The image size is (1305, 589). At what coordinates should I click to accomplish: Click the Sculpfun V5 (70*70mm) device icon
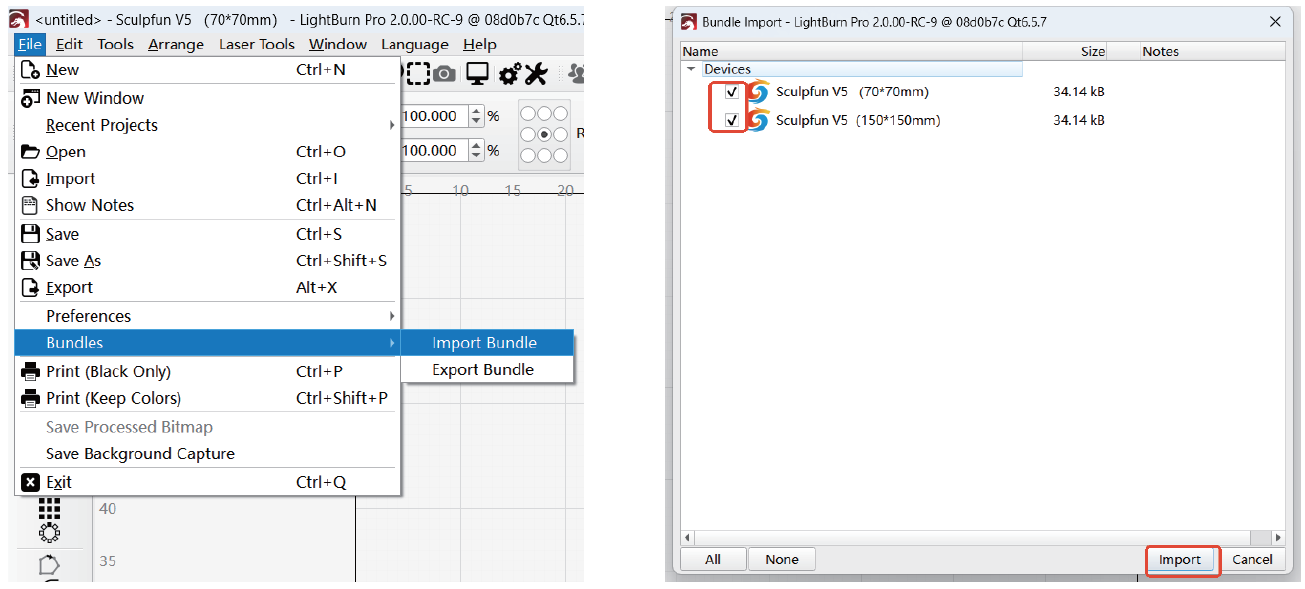[x=759, y=92]
